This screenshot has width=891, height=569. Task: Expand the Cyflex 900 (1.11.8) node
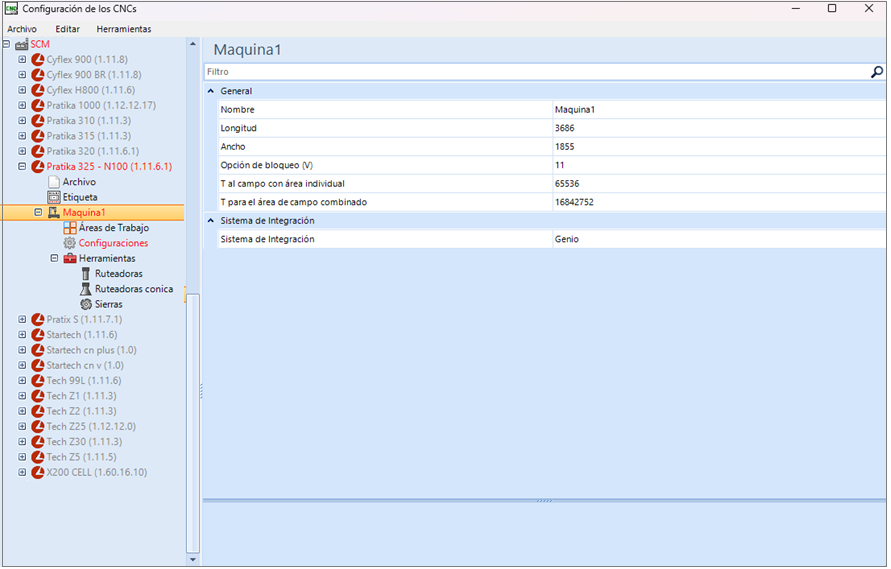(x=22, y=59)
